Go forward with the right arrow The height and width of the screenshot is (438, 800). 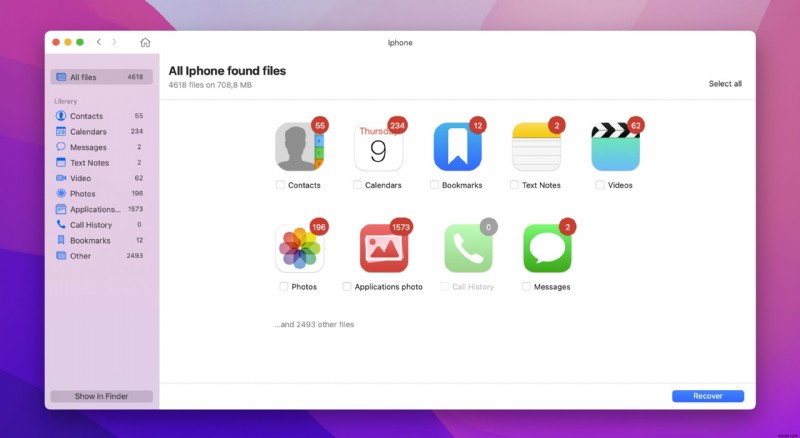click(x=114, y=42)
